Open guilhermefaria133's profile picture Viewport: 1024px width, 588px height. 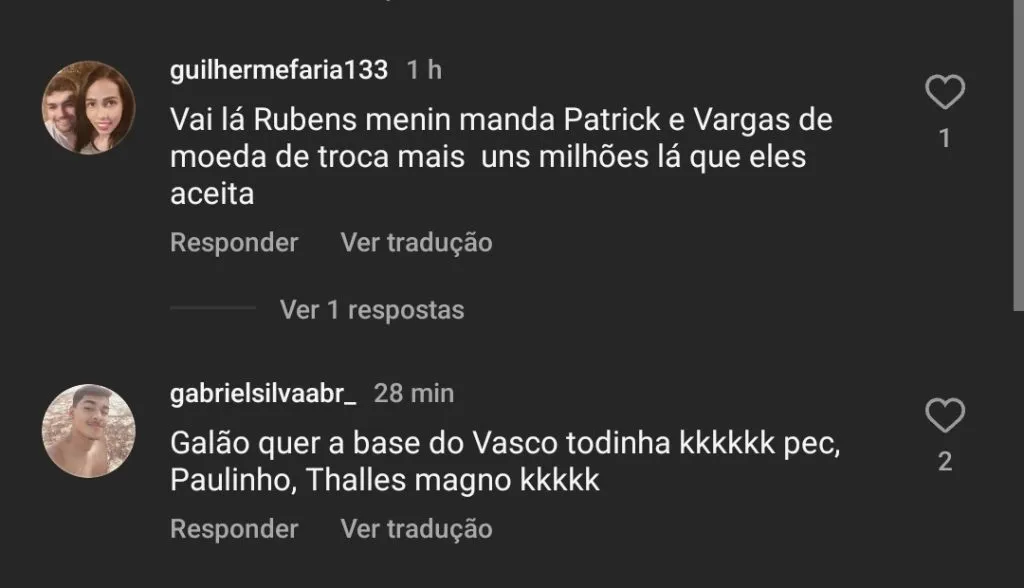(89, 108)
